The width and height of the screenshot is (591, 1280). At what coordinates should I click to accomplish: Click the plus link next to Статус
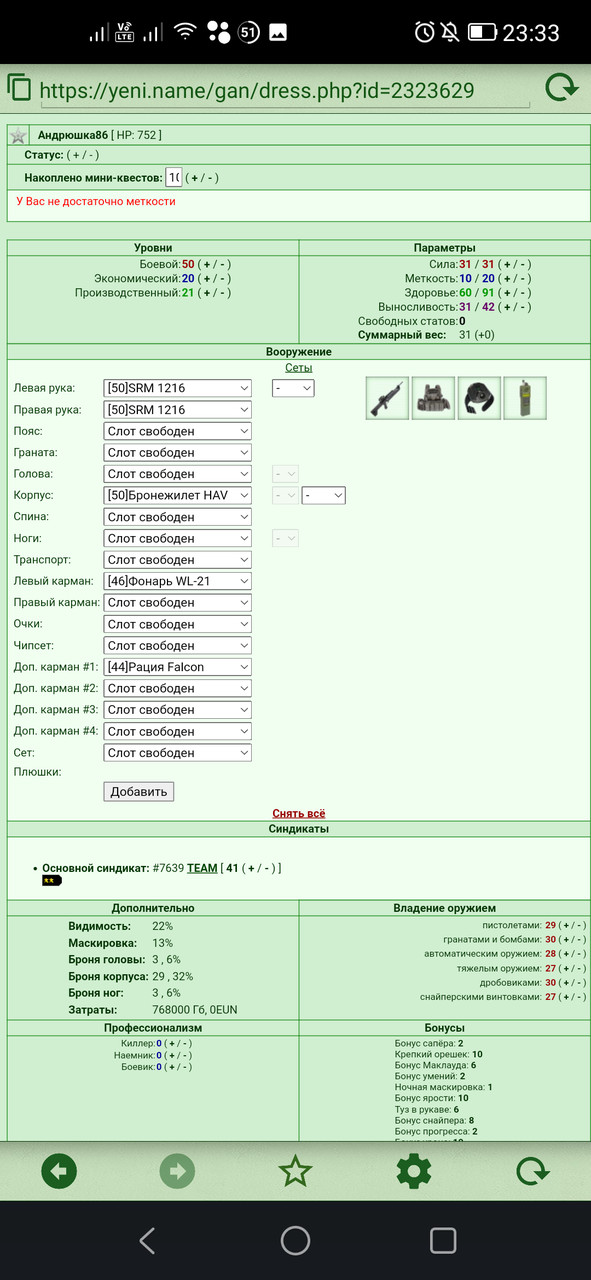click(76, 156)
